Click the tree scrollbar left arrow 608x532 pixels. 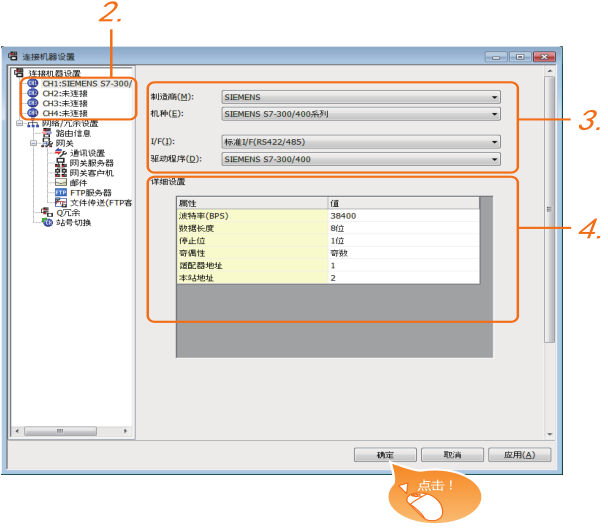tap(17, 431)
